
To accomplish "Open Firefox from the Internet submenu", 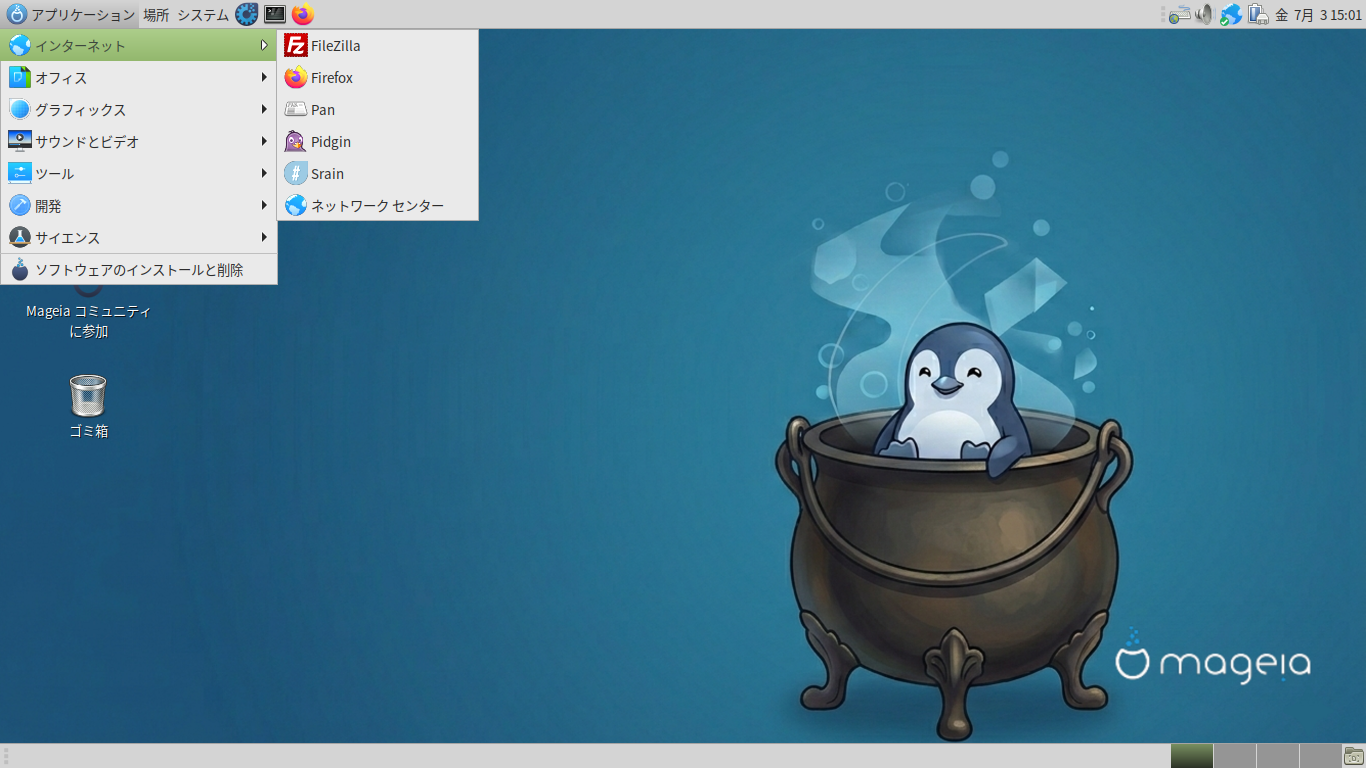I will point(377,78).
